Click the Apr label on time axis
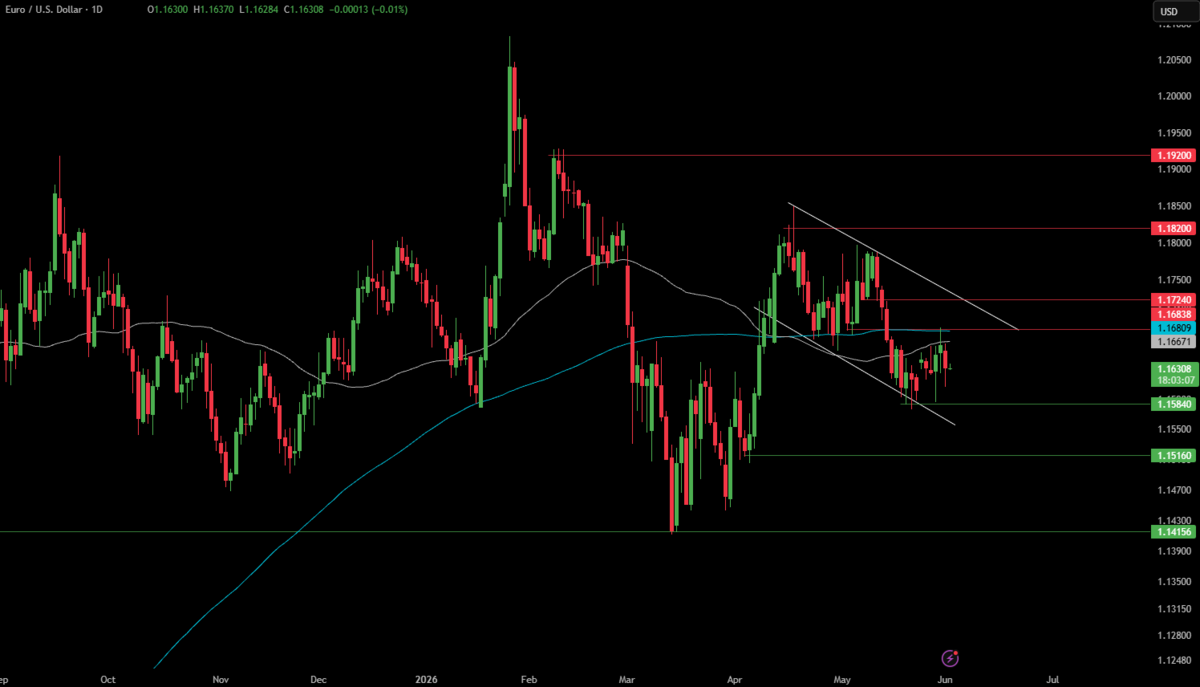 [x=735, y=678]
